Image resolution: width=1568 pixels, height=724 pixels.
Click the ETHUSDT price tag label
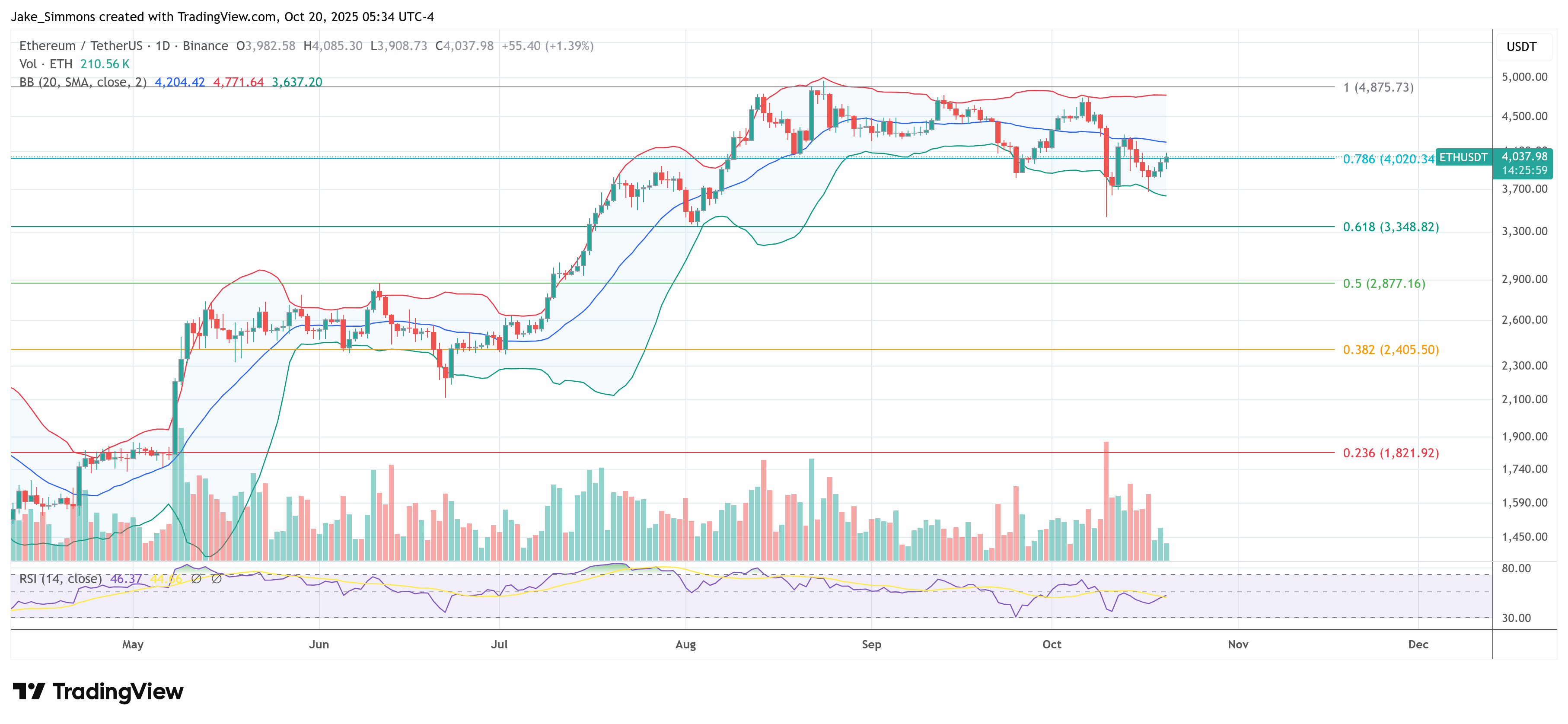coord(1463,158)
